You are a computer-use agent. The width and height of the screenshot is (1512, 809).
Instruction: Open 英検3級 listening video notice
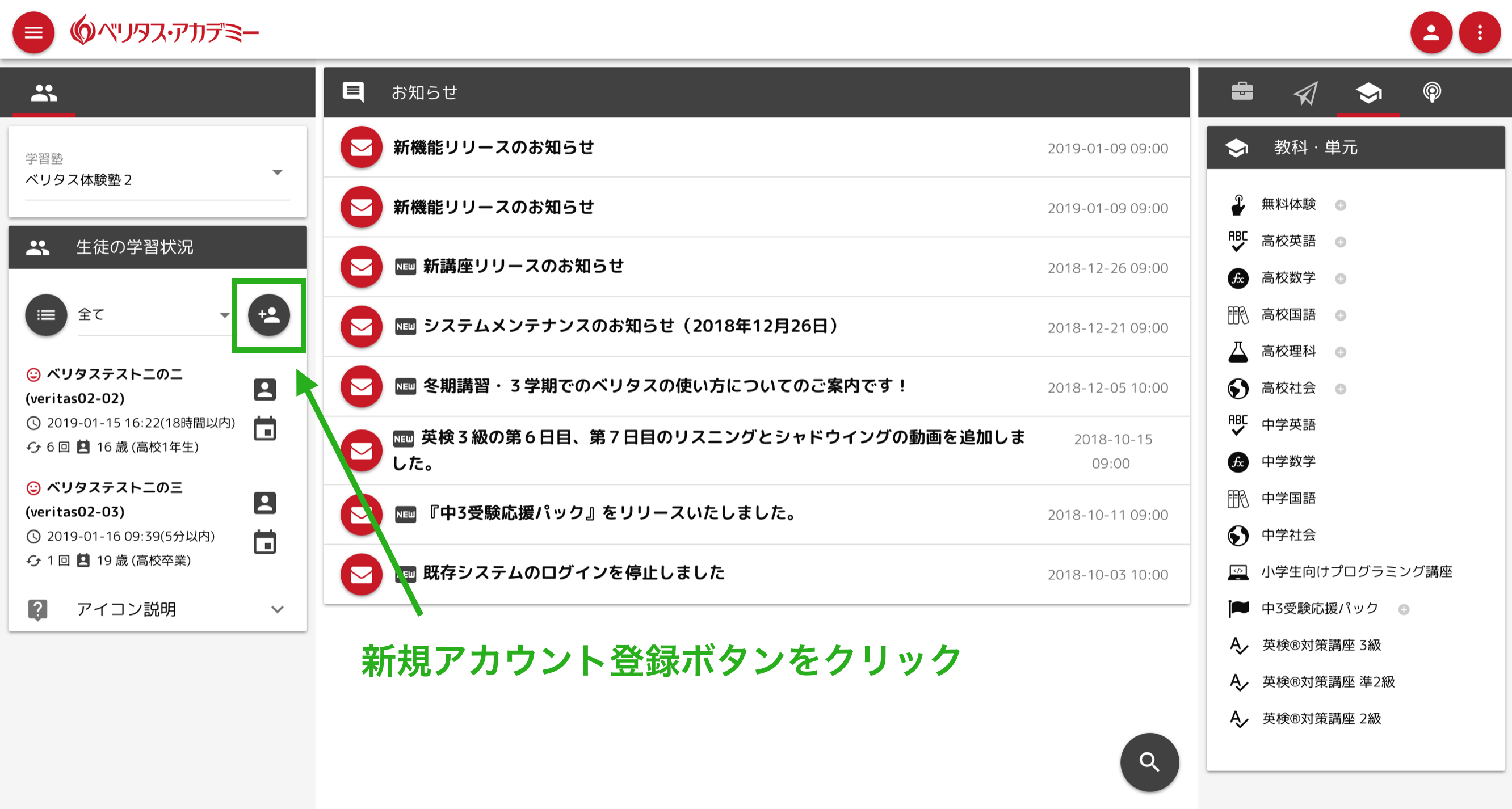tap(757, 450)
